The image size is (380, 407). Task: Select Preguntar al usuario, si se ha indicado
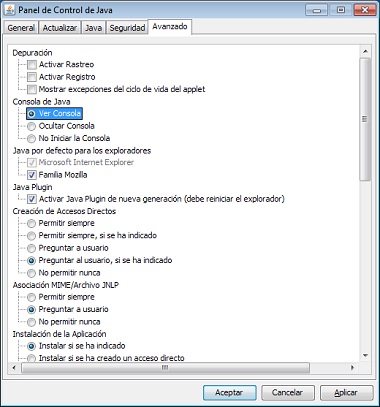pos(31,260)
